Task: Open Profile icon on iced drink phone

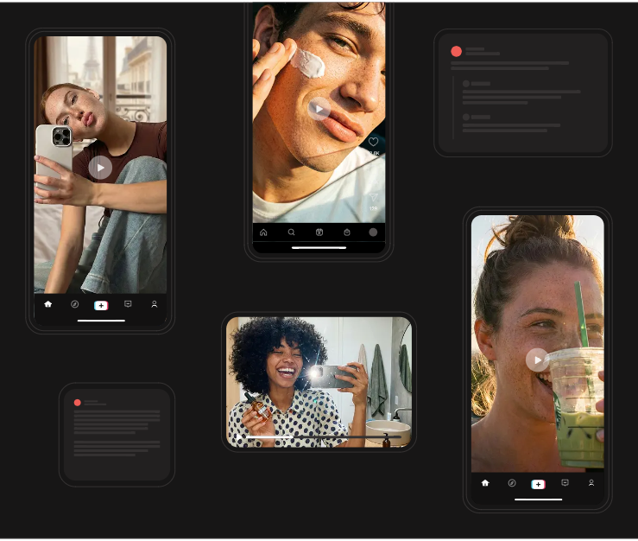Action: point(591,483)
